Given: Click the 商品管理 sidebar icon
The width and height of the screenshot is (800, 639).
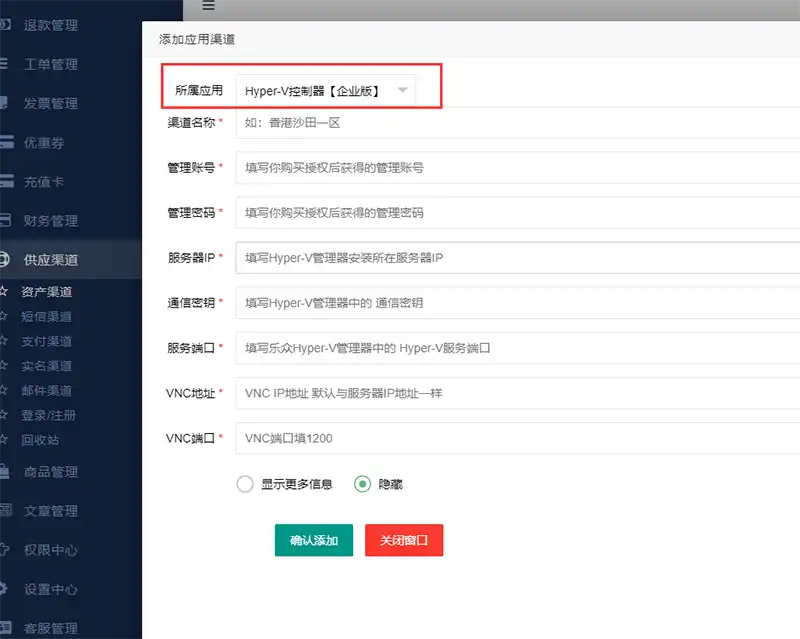Looking at the screenshot, I should 5,471.
